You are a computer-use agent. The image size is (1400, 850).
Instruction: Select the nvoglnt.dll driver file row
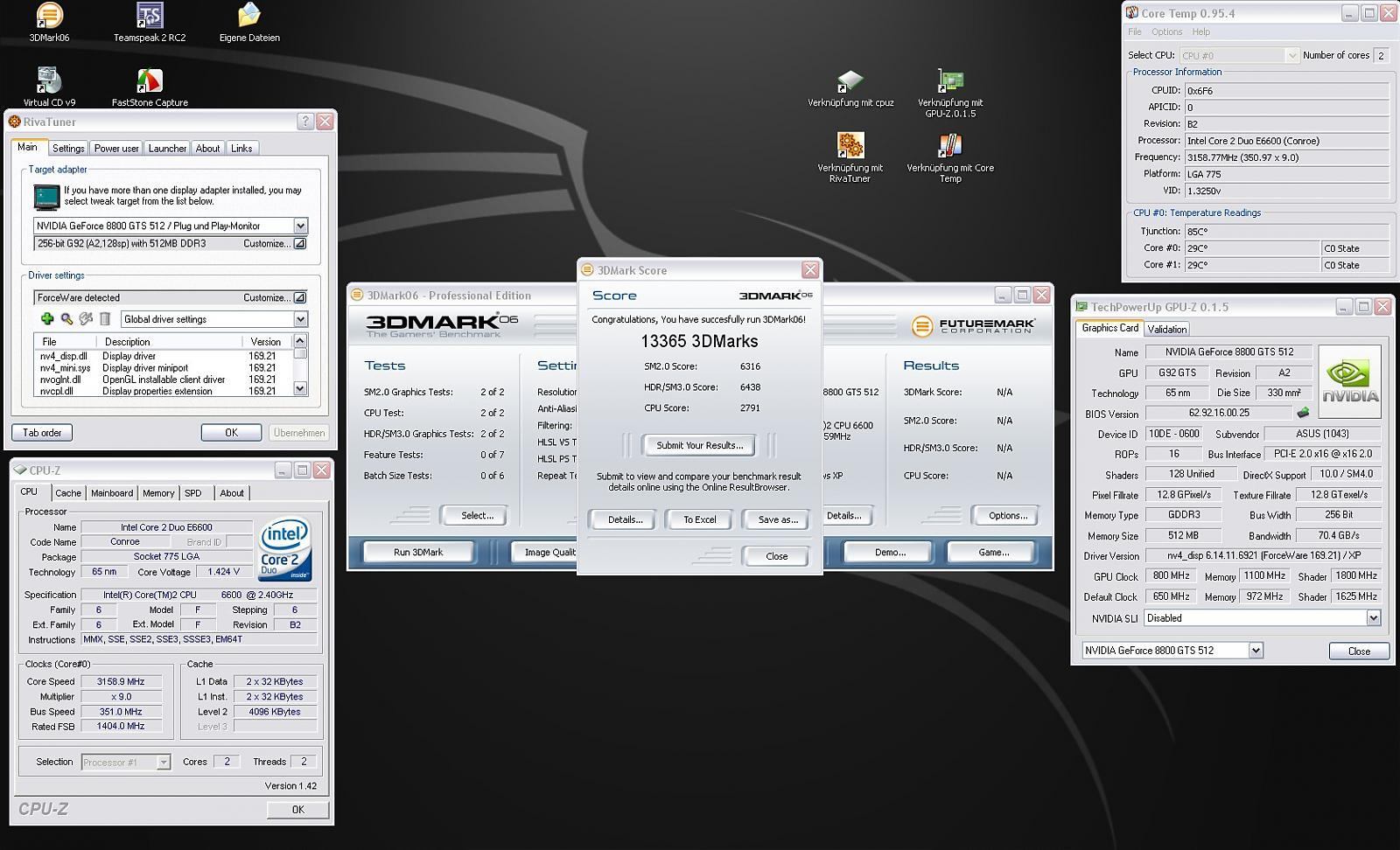point(164,380)
